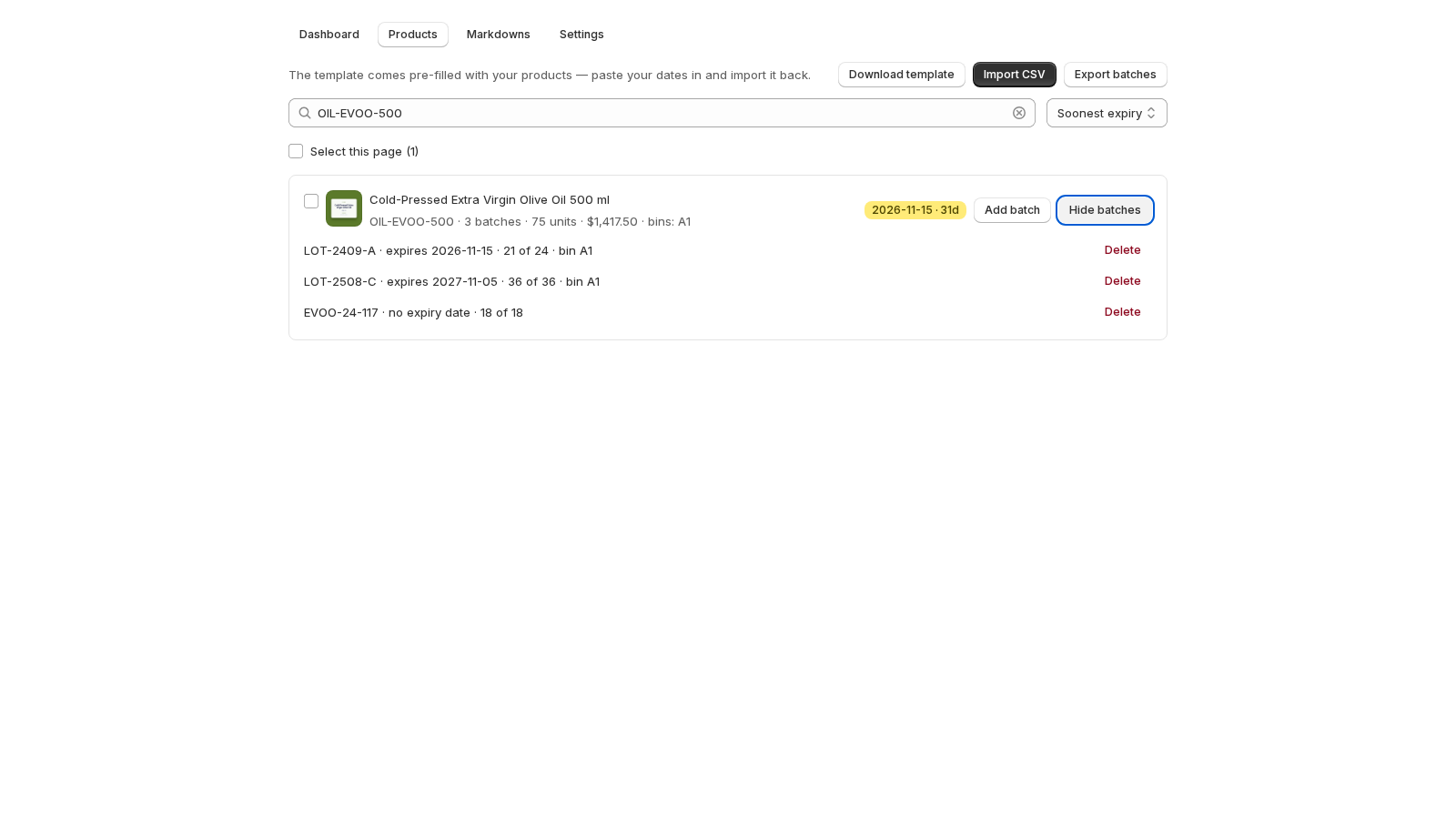
Task: Click the yellow 2026-11-15 · 31d expiry badge
Action: point(915,210)
